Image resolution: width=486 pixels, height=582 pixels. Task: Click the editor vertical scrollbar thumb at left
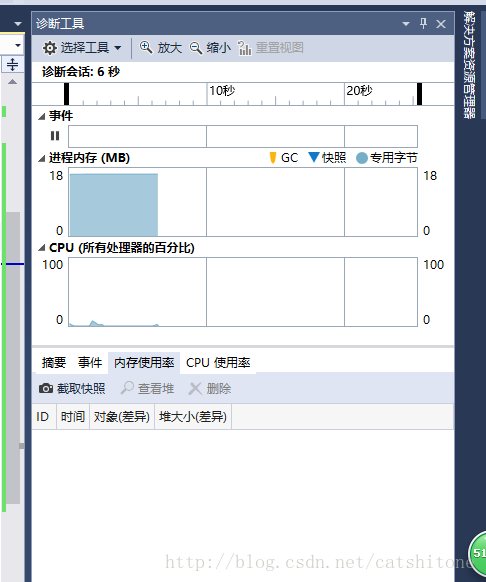(x=13, y=358)
